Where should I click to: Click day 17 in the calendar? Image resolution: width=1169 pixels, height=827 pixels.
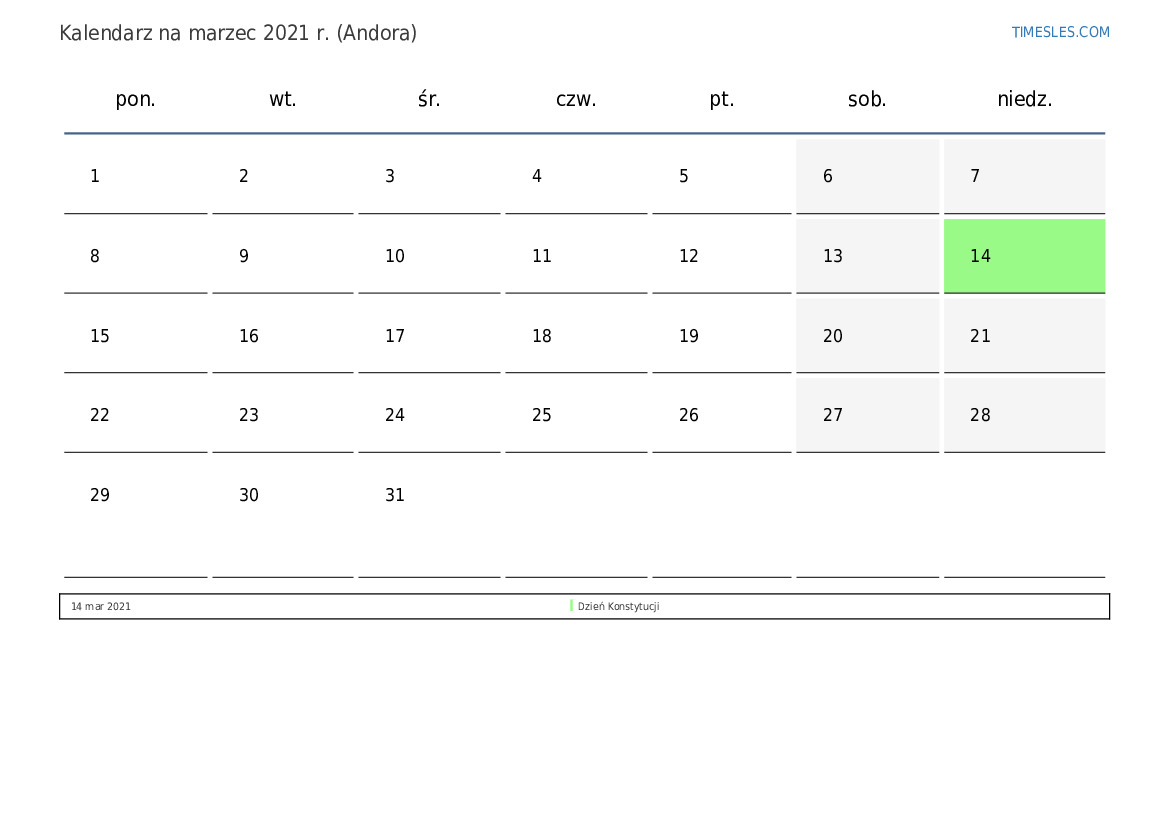pyautogui.click(x=429, y=336)
